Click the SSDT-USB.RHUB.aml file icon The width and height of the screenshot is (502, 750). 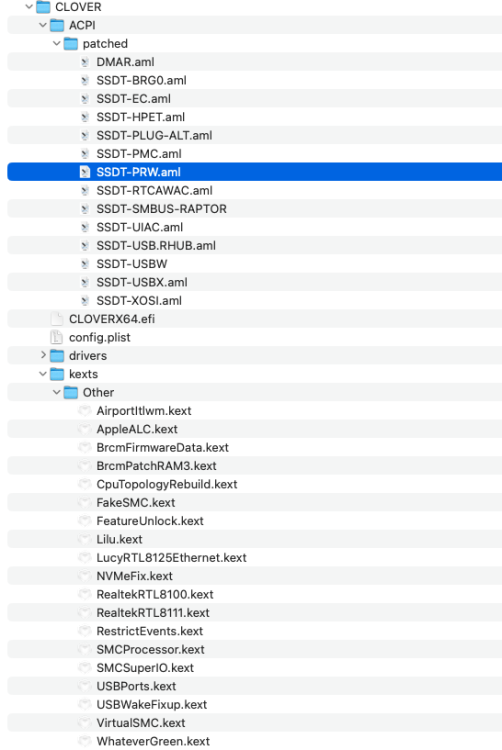pyautogui.click(x=85, y=245)
